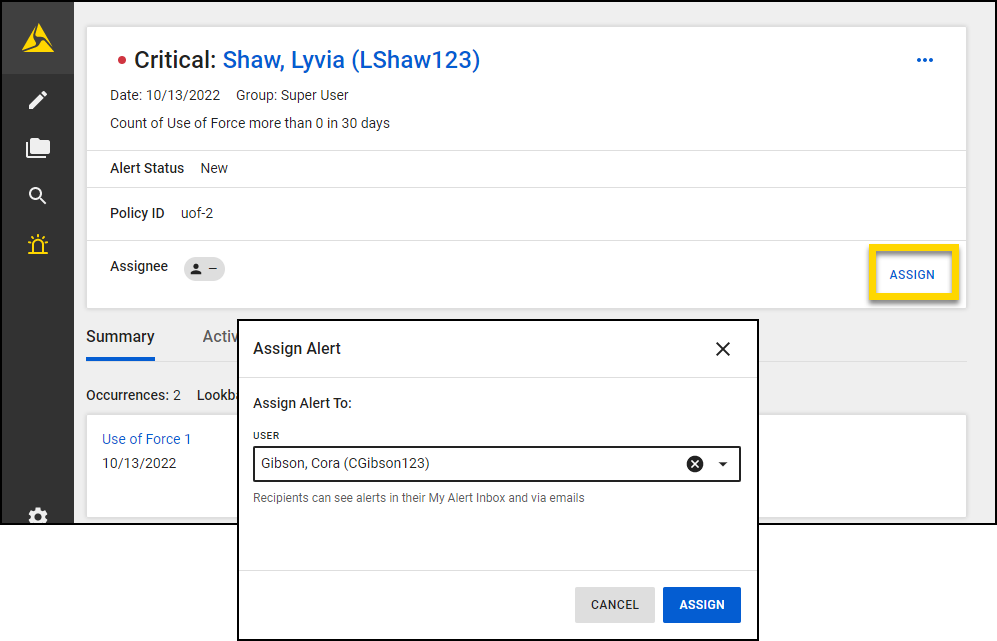Click the Policy ID value uof-2
Screen dimensions: 997x641
(197, 213)
